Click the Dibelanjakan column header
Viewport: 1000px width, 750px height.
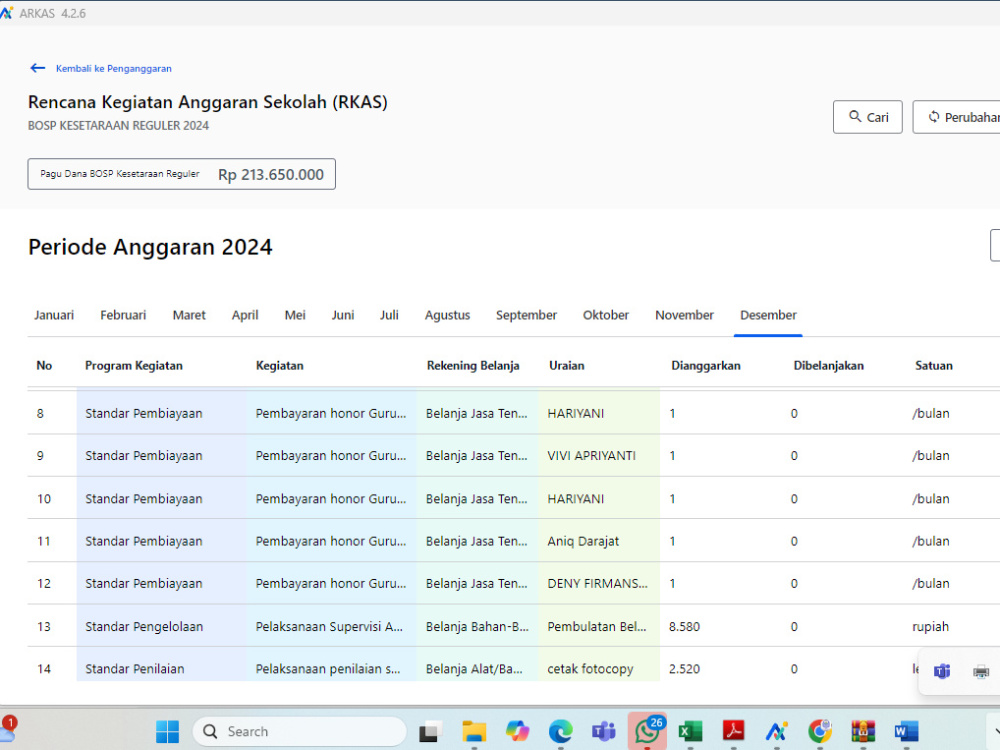coord(828,365)
